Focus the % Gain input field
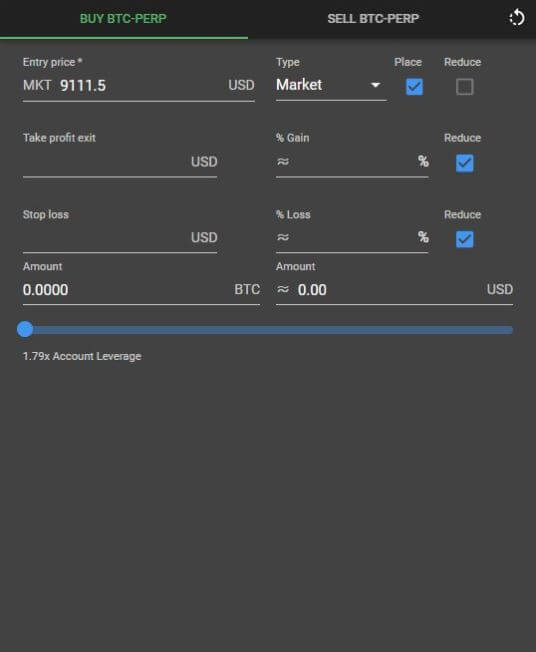The width and height of the screenshot is (536, 652). click(x=352, y=162)
